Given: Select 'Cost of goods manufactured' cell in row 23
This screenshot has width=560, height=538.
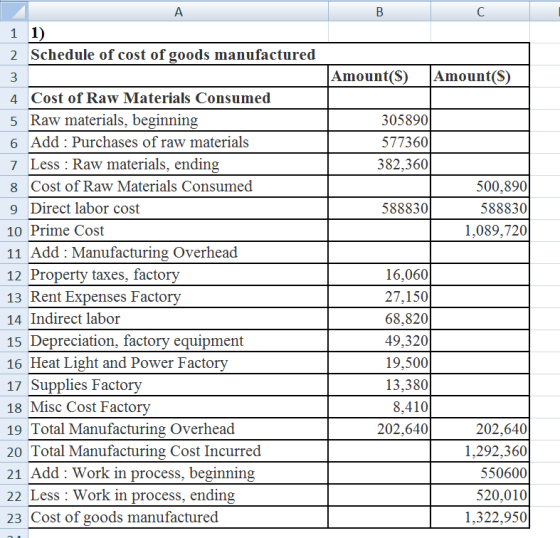Looking at the screenshot, I should click(178, 517).
